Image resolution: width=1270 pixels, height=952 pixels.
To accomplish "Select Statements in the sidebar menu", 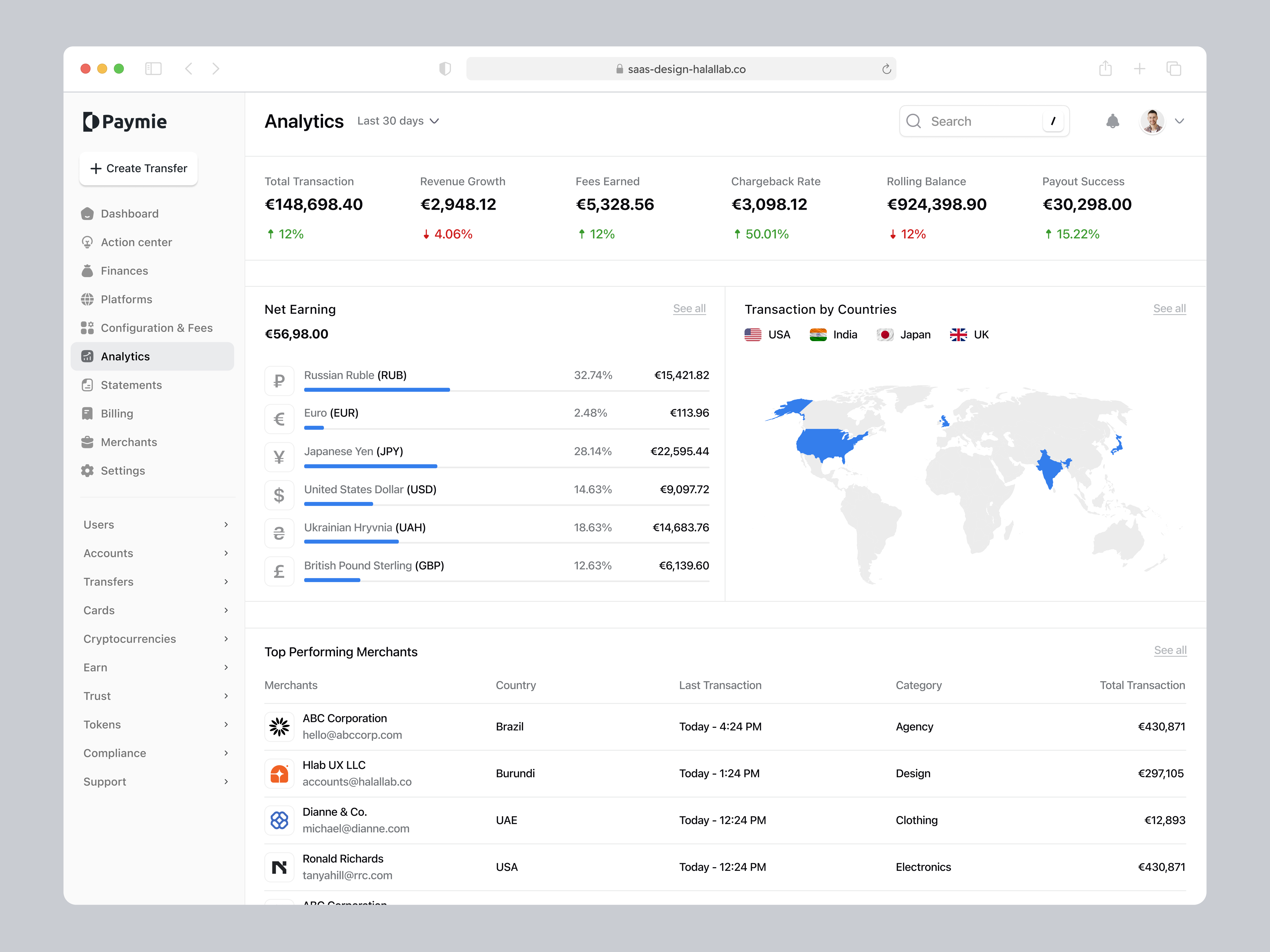I will tap(131, 385).
